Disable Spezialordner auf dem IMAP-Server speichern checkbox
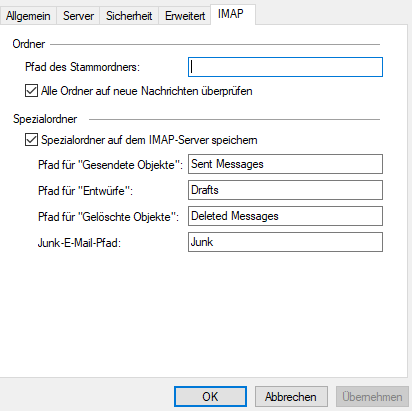This screenshot has width=412, height=411. coord(31,140)
